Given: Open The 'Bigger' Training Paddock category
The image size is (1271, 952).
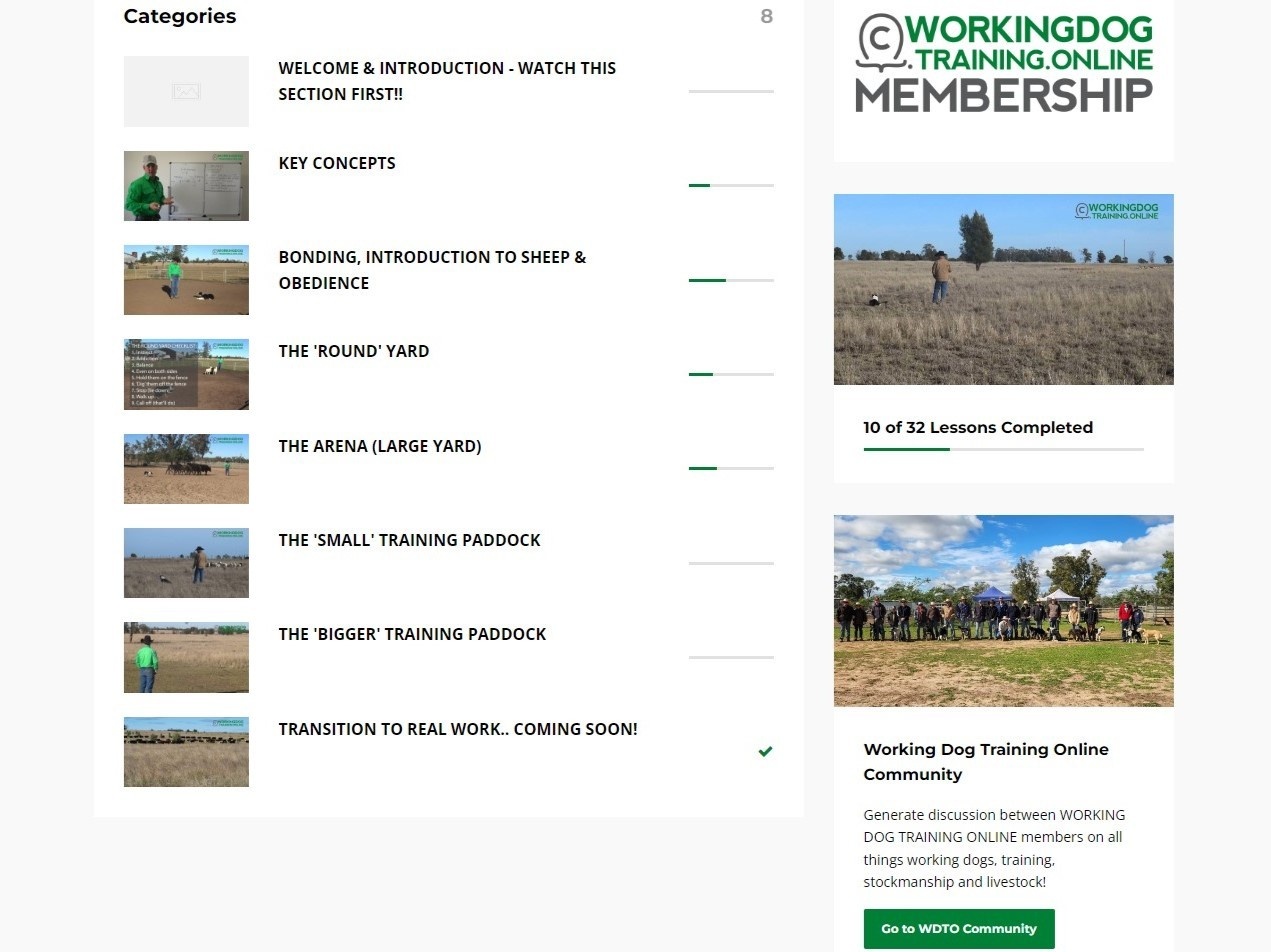Looking at the screenshot, I should 413,634.
